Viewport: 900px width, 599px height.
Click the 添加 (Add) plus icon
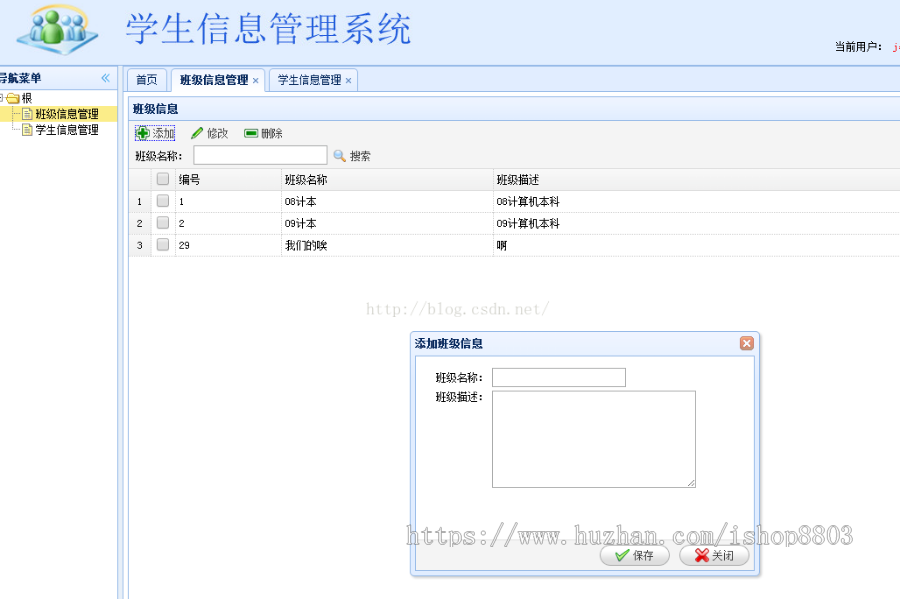[x=143, y=132]
